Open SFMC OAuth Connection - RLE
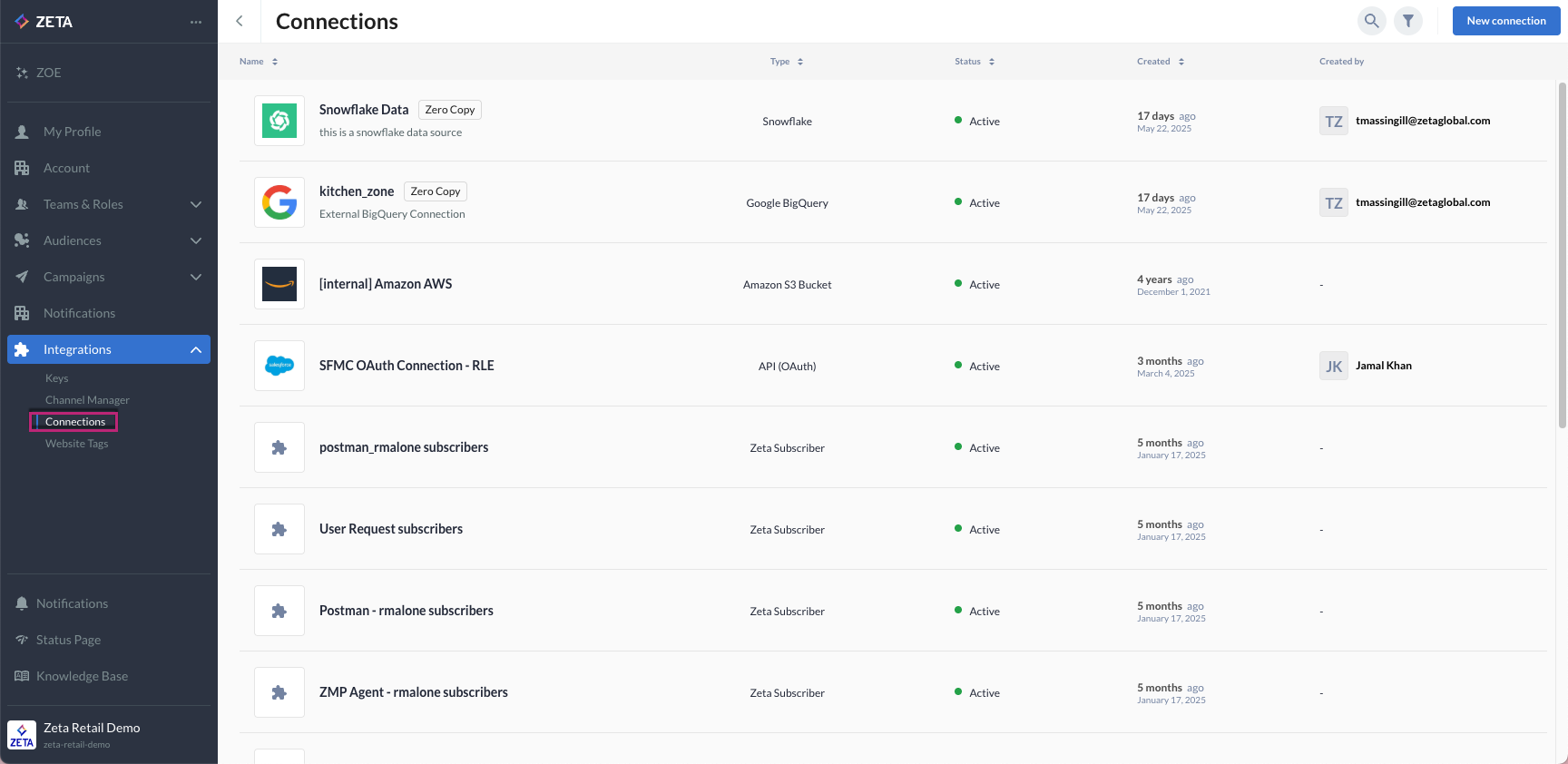The width and height of the screenshot is (1568, 764). click(407, 366)
